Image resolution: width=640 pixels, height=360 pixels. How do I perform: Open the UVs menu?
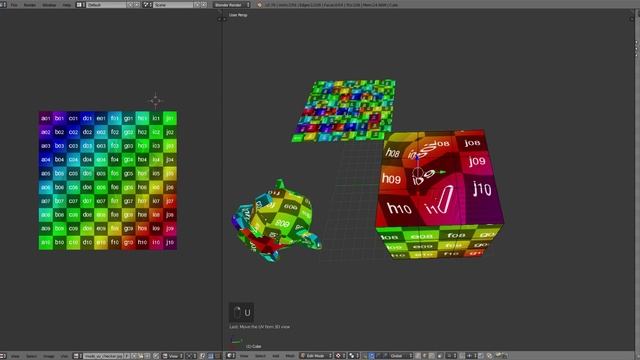(x=64, y=356)
